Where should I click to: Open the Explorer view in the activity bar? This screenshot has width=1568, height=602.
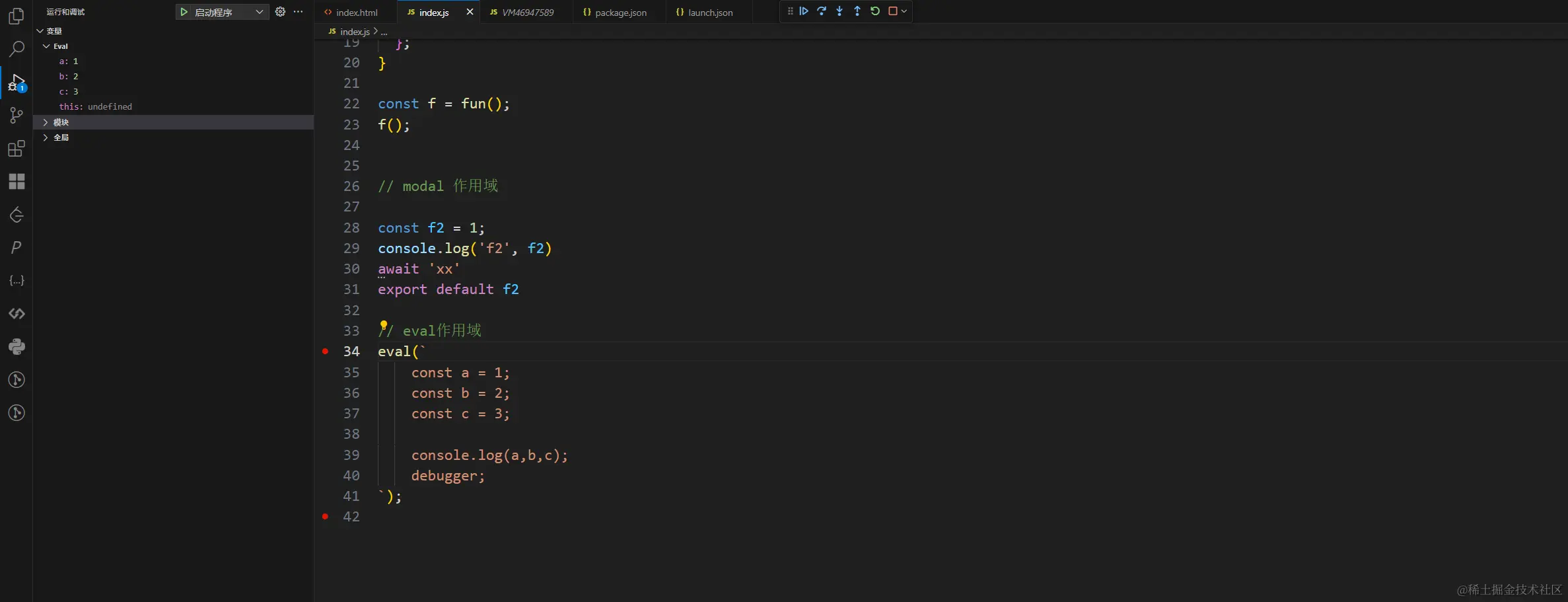pos(17,16)
